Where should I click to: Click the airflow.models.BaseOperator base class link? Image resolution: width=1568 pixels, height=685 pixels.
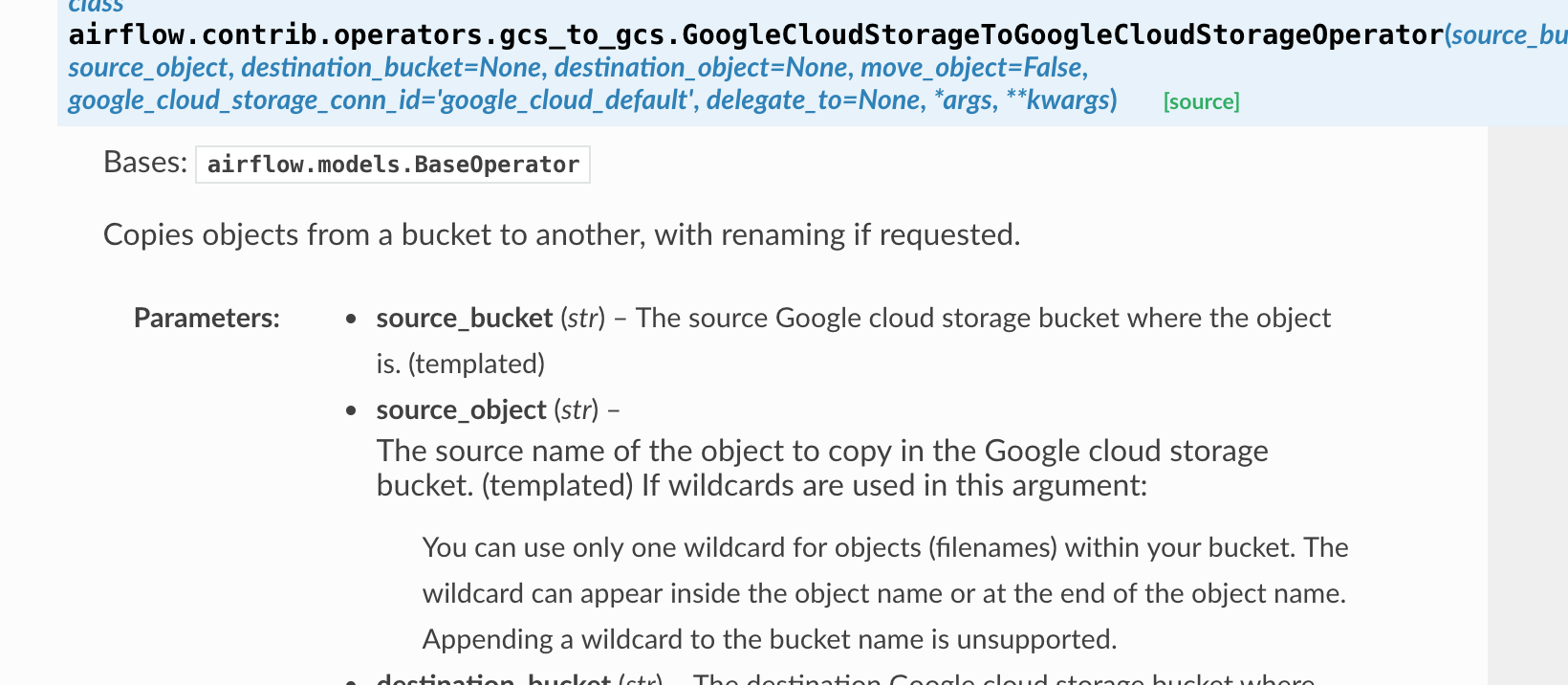click(393, 165)
